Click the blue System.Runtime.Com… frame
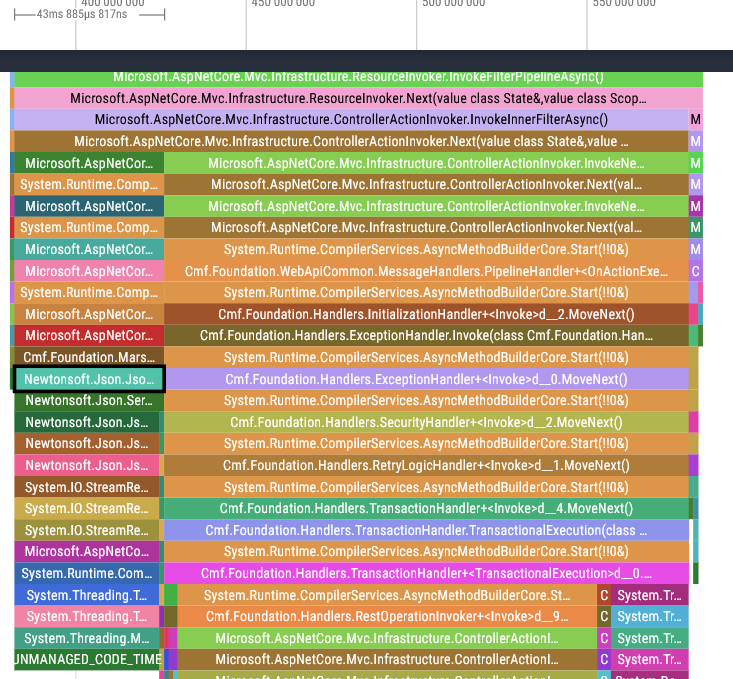 (x=86, y=574)
